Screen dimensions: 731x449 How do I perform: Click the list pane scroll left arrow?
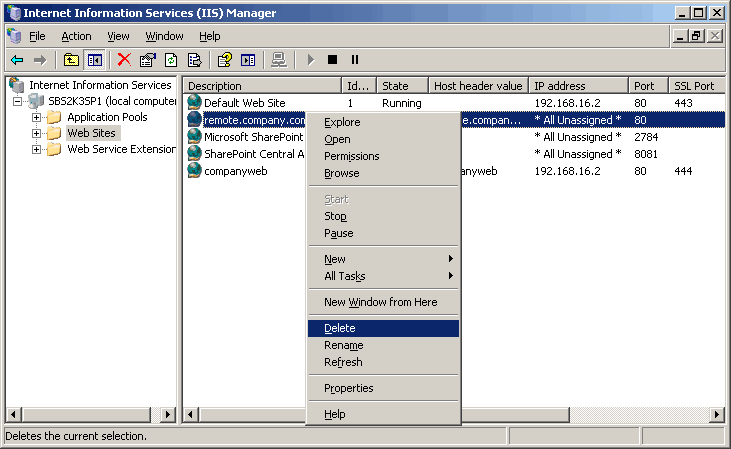(190, 414)
